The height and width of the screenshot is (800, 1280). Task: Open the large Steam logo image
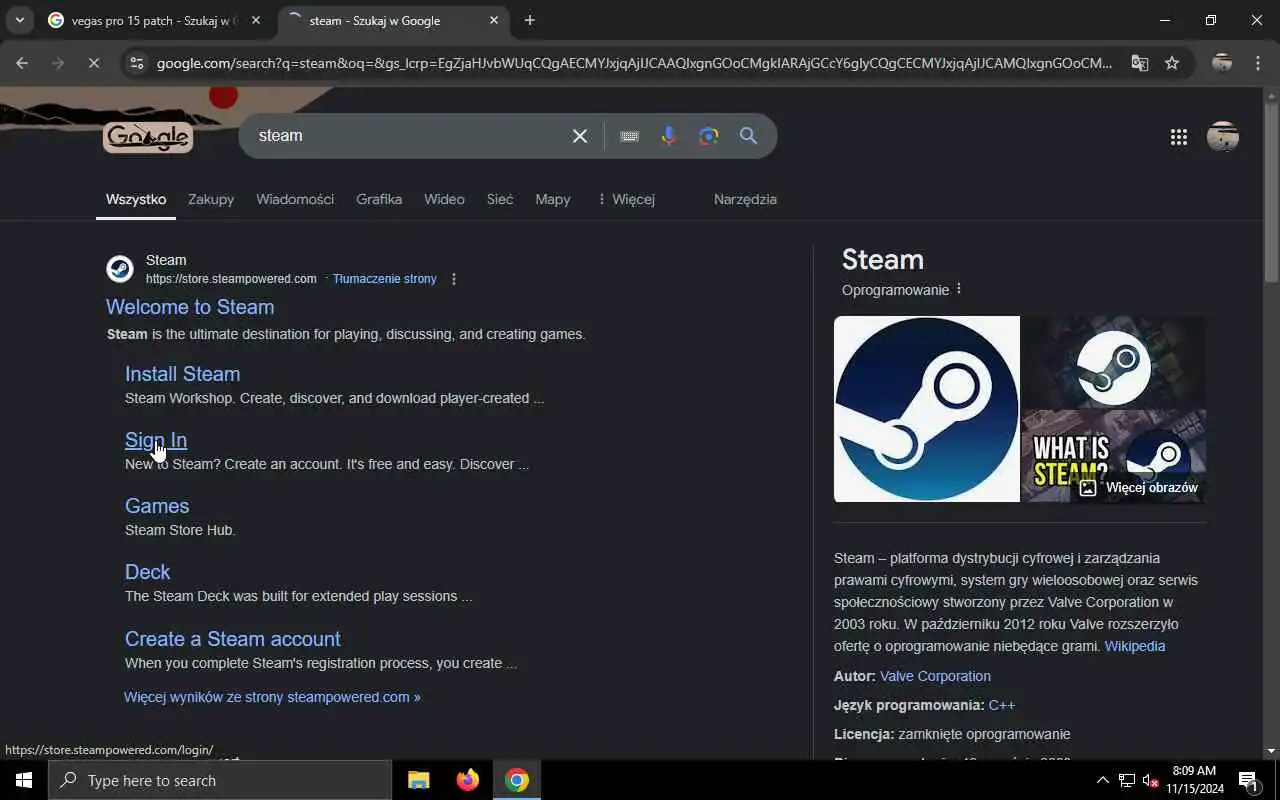[927, 409]
